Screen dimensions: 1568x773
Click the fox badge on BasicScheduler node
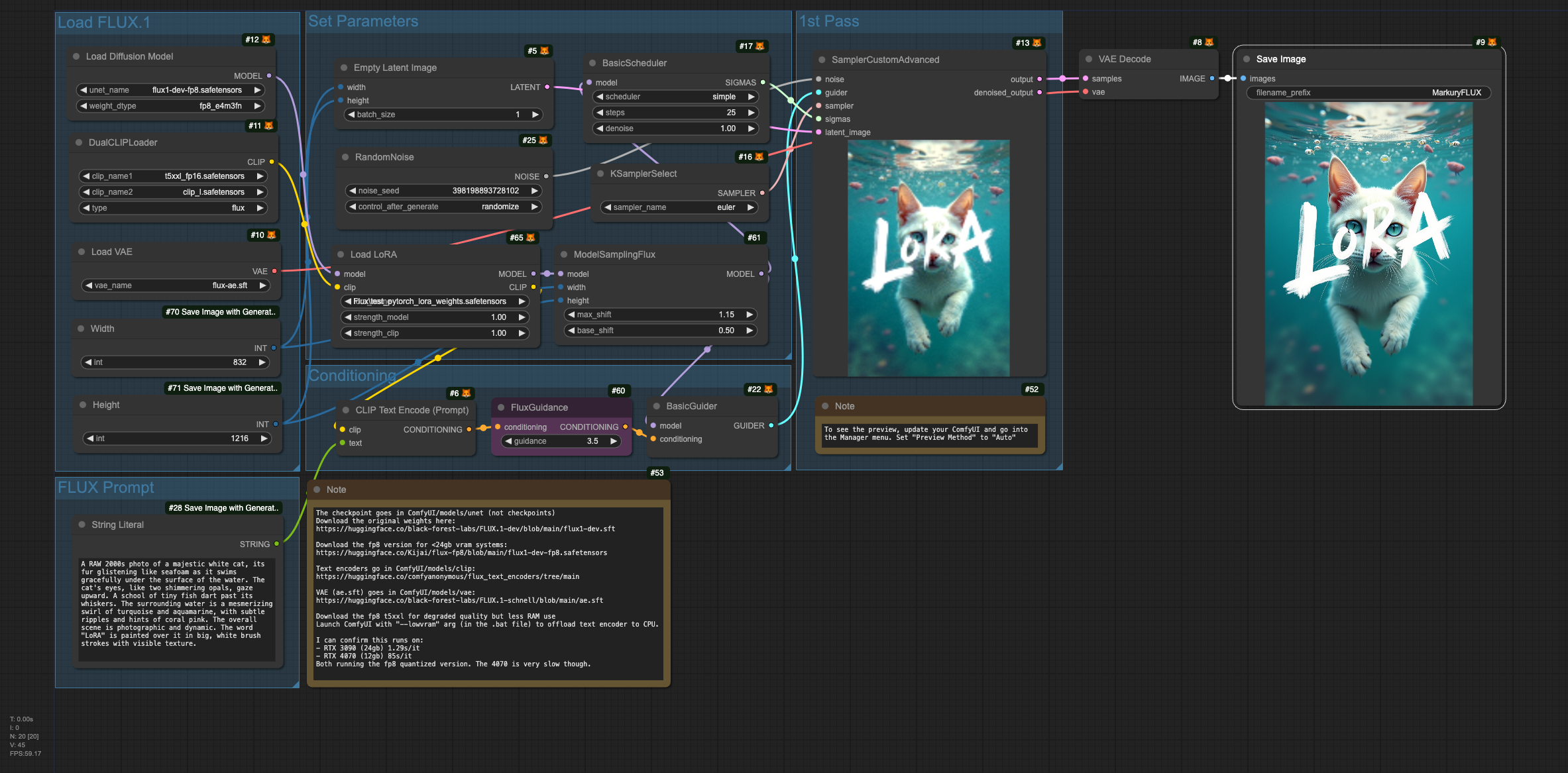pos(759,46)
